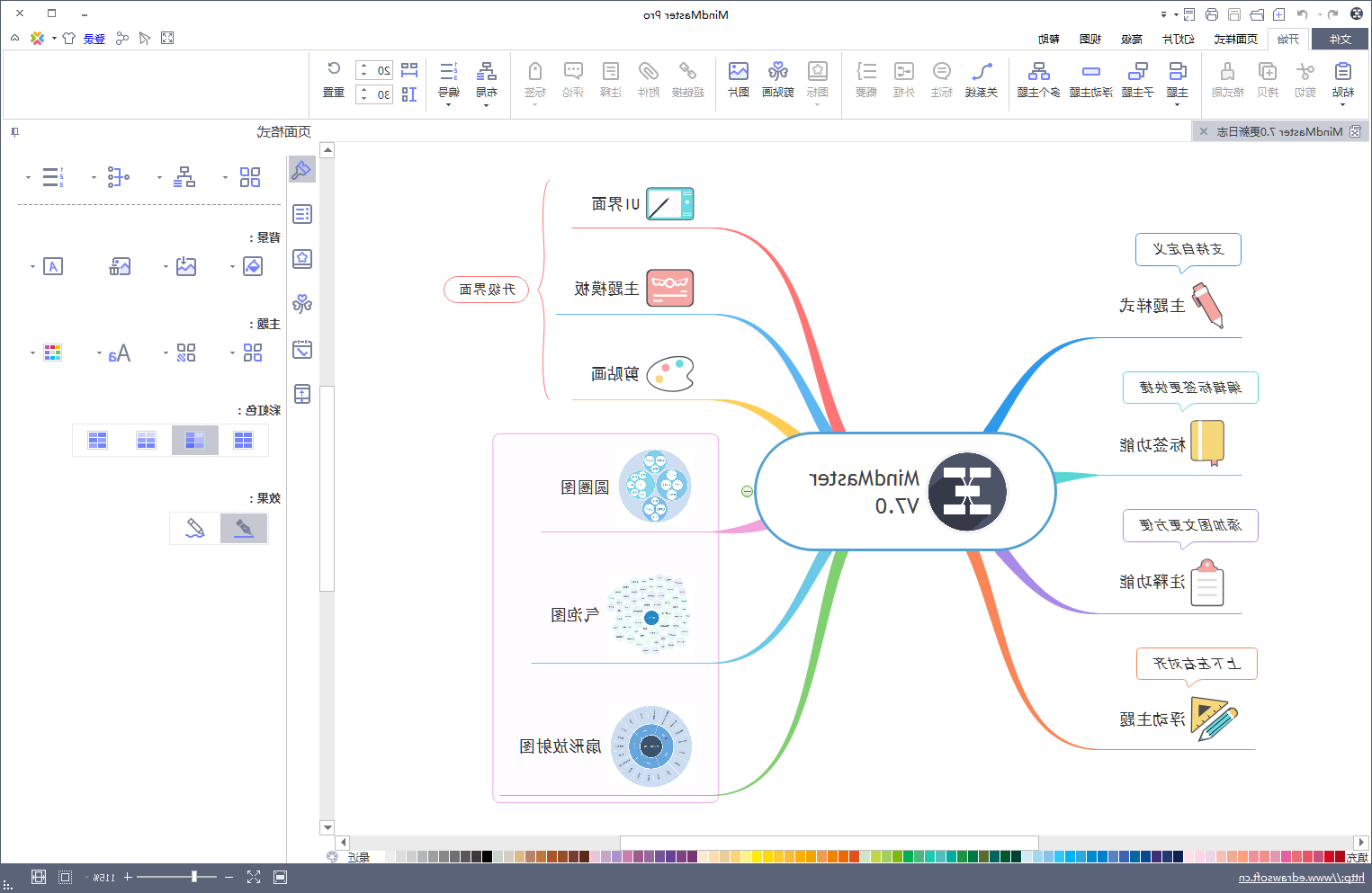Image resolution: width=1372 pixels, height=893 pixels.
Task: Click the zoom out minus button
Action: pos(229,877)
